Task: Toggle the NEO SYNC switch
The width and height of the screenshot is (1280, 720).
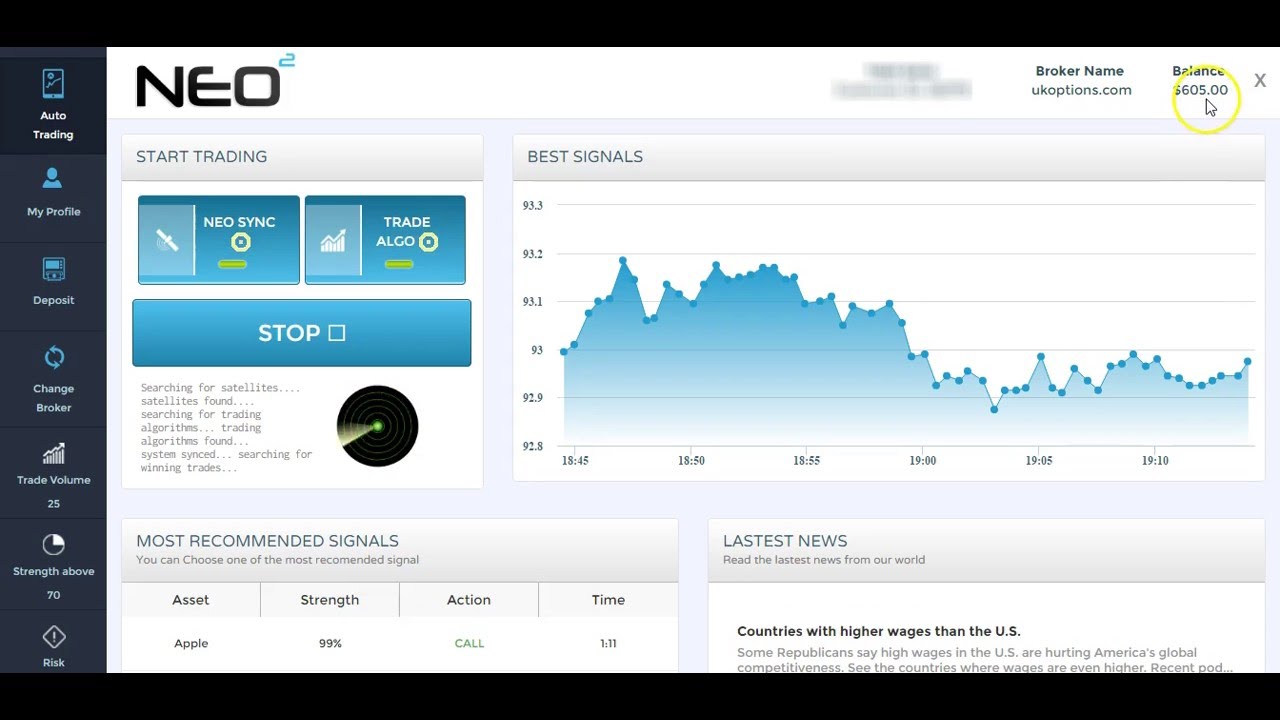Action: (x=232, y=264)
